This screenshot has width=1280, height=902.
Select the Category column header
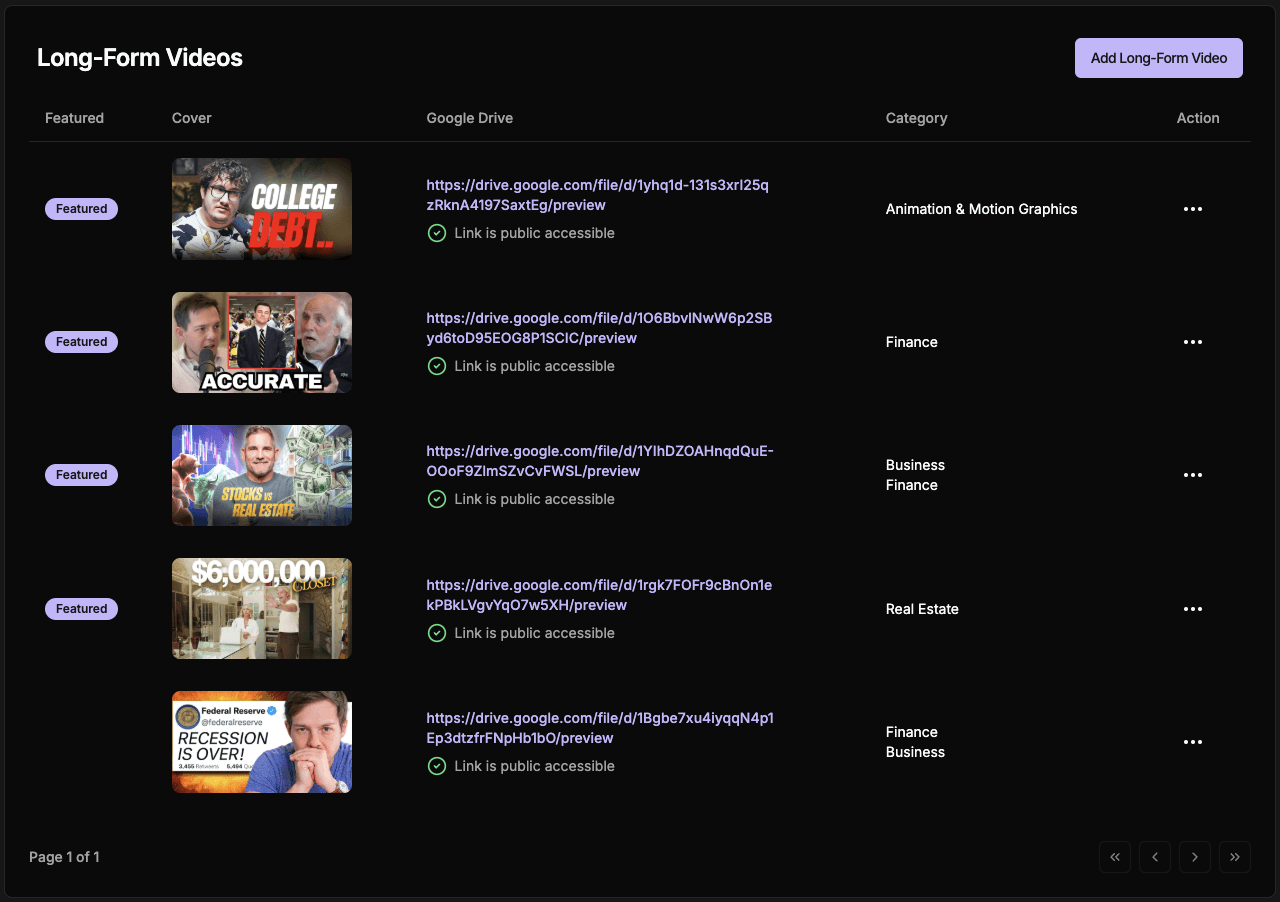pos(916,118)
